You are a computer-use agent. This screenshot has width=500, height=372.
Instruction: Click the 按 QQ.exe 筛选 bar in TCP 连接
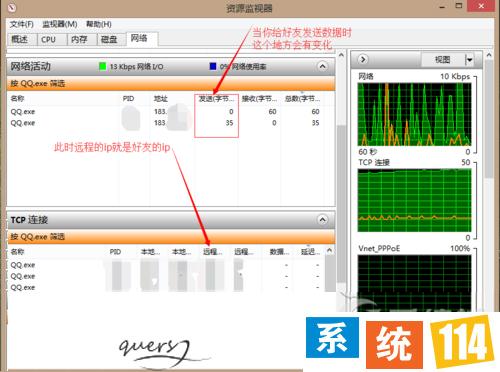(x=171, y=237)
